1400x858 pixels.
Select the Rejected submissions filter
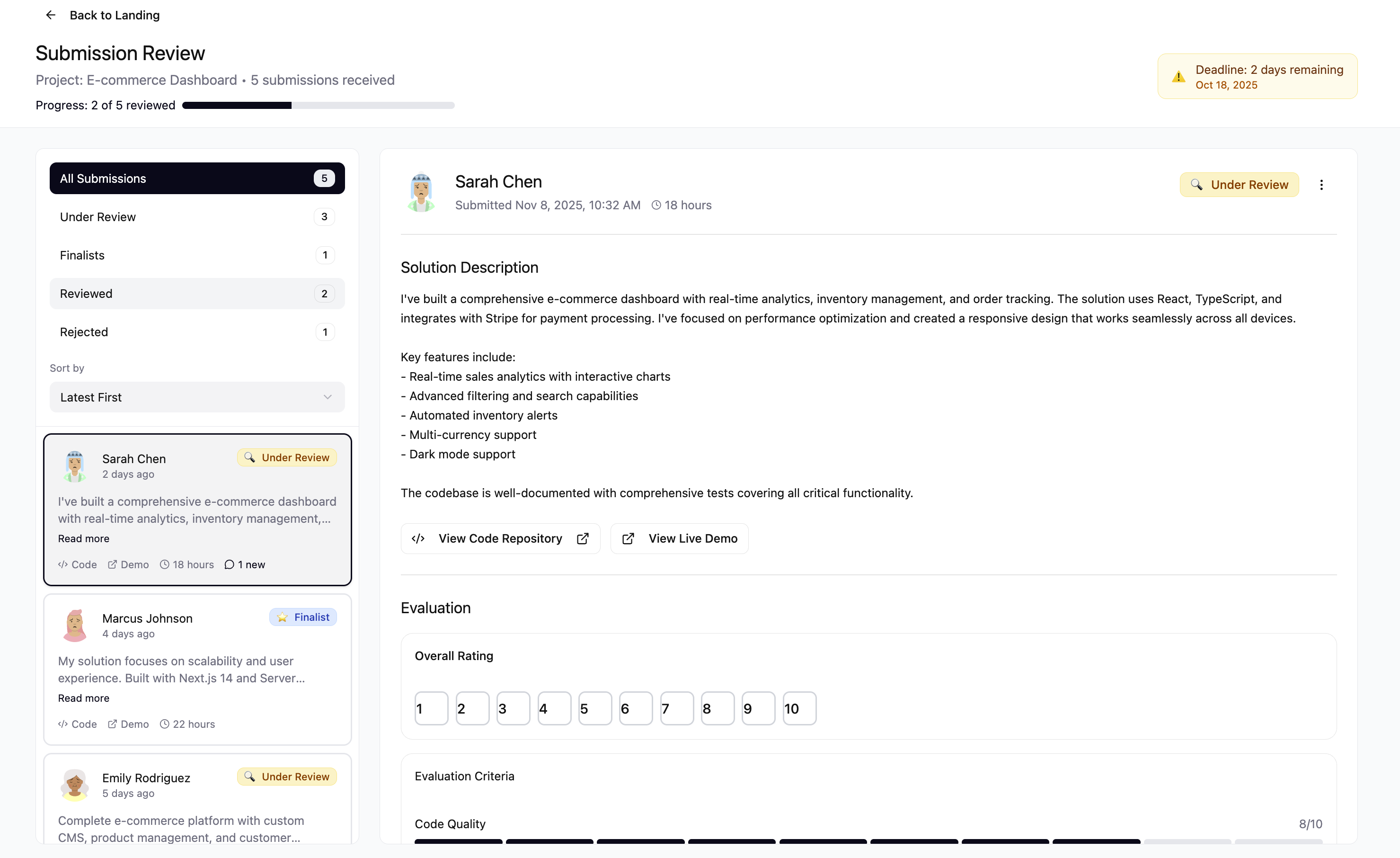196,332
